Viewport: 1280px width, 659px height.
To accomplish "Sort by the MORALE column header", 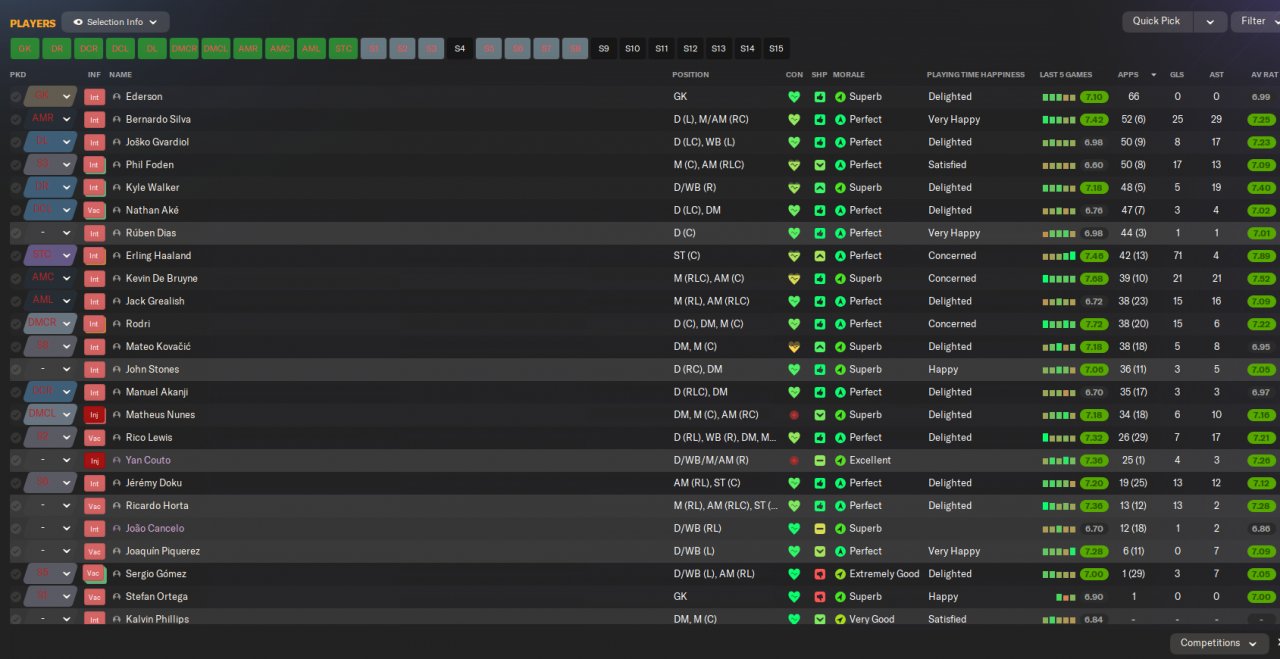I will click(849, 75).
